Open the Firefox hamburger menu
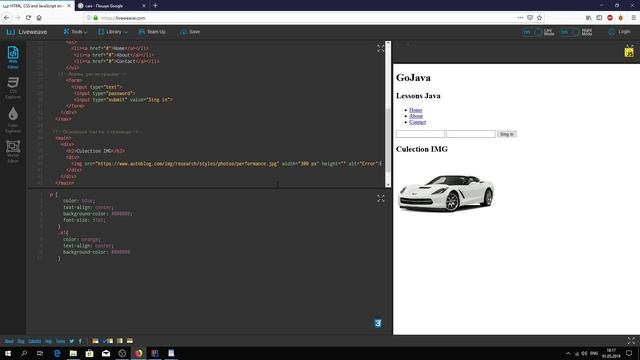The image size is (640, 360). [633, 18]
